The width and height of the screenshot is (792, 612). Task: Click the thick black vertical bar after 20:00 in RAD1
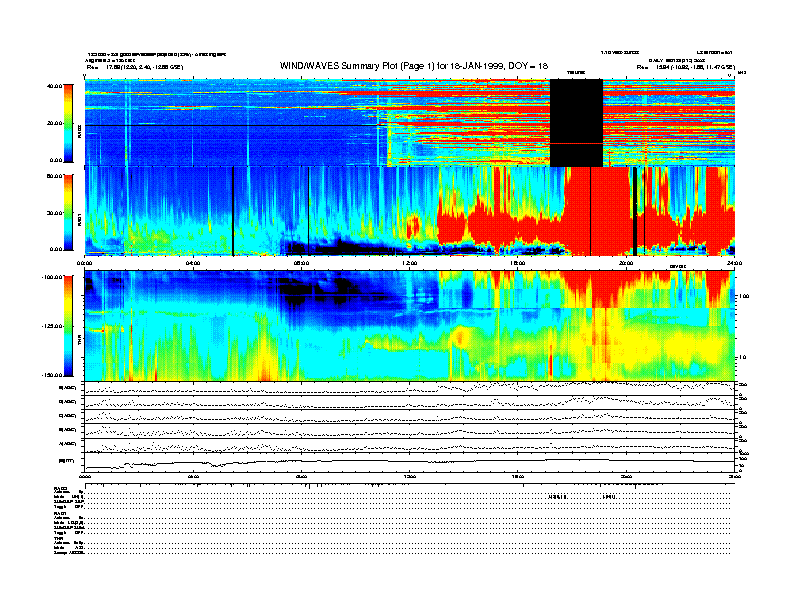635,211
